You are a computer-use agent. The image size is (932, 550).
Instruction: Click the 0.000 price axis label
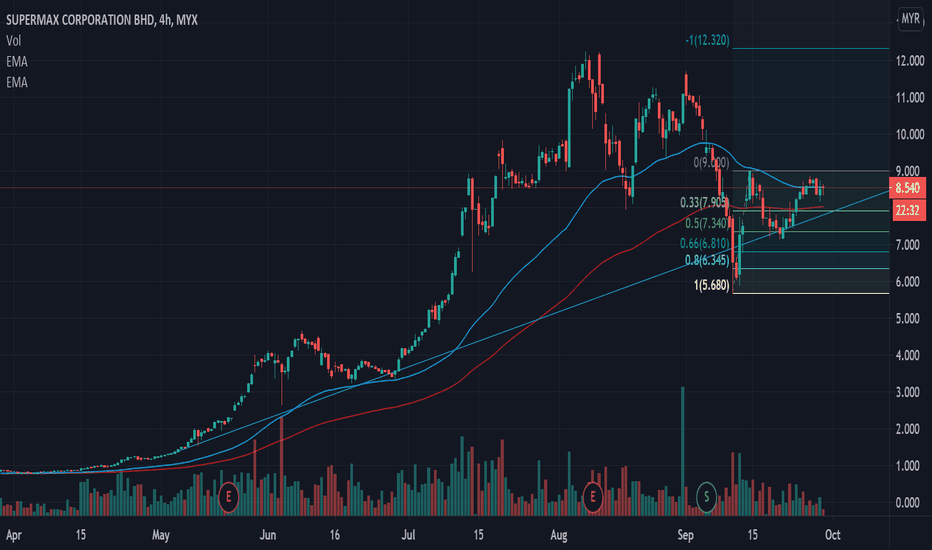[910, 503]
